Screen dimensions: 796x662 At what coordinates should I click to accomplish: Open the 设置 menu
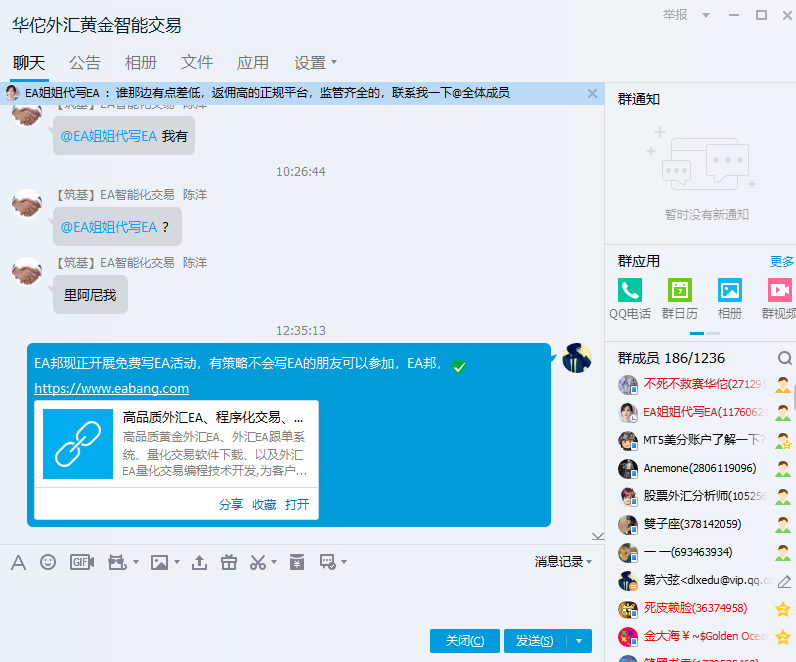[x=316, y=62]
